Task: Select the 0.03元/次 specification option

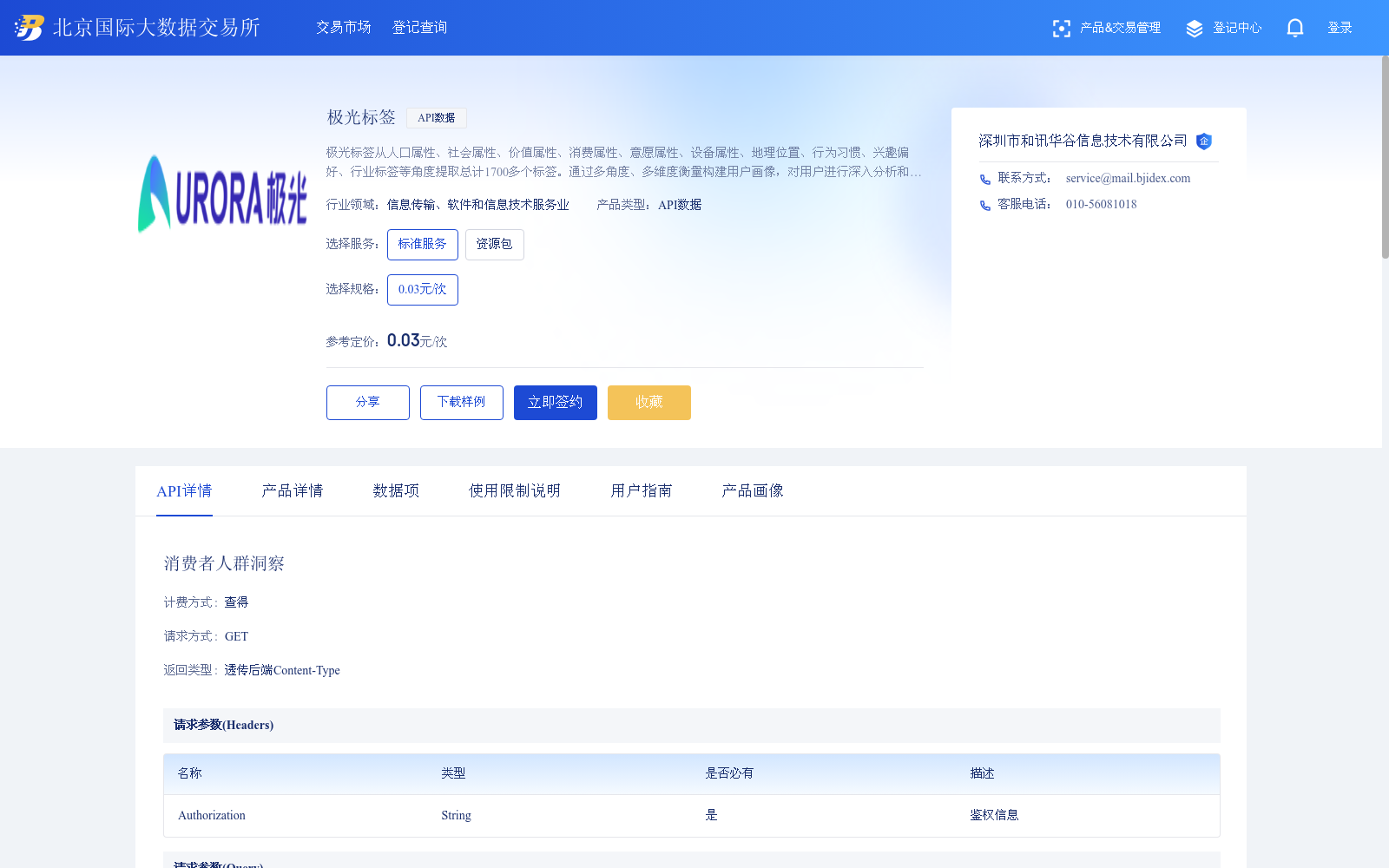Action: tap(422, 289)
